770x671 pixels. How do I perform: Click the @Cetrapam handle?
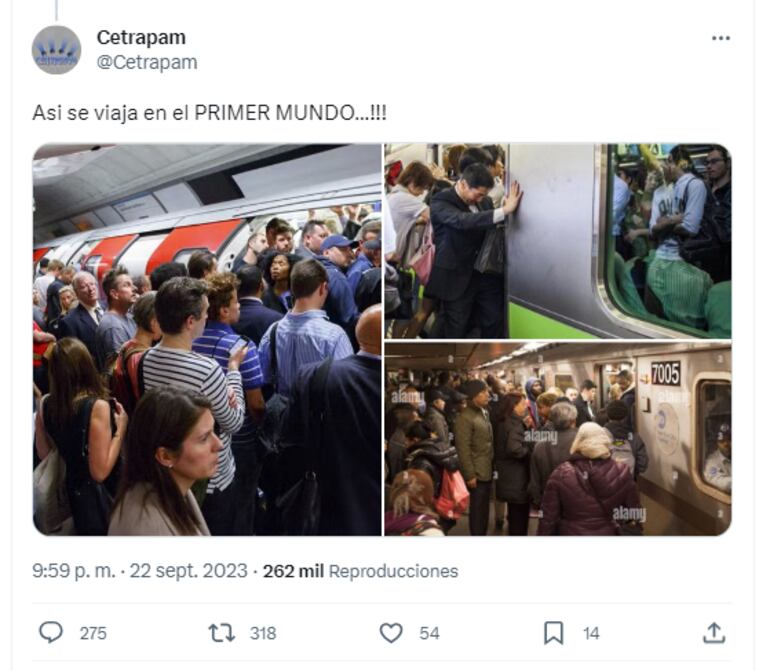coord(147,62)
